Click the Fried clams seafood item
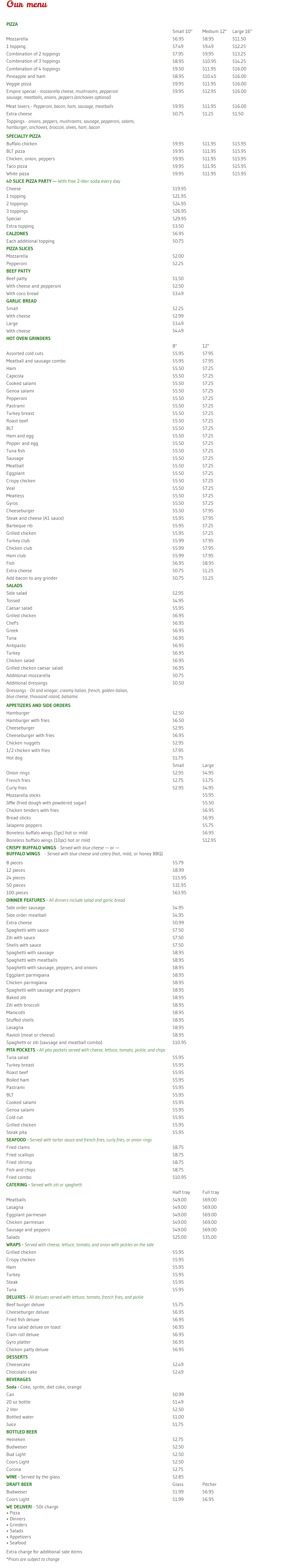Screen dimensions: 285x1568 pos(18,1147)
